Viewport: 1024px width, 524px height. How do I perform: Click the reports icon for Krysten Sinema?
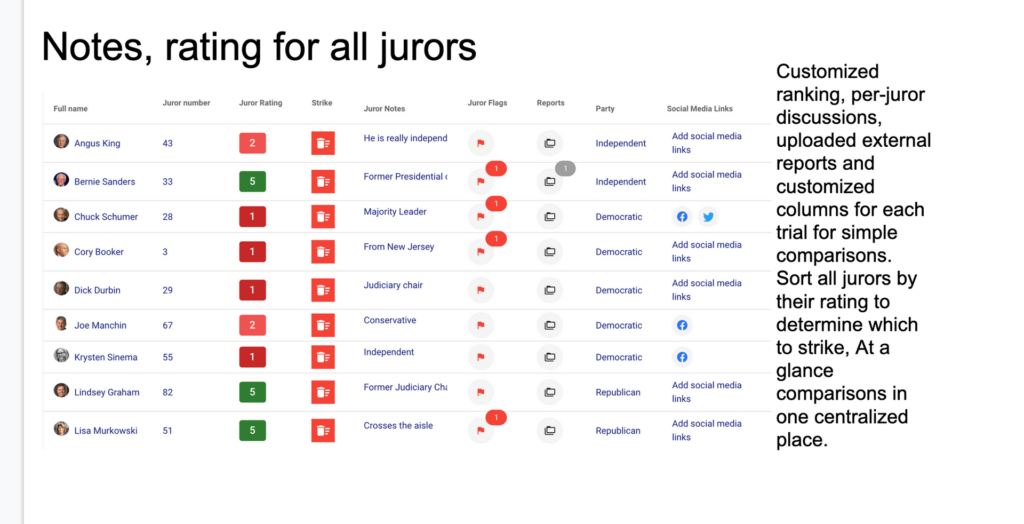tap(550, 357)
